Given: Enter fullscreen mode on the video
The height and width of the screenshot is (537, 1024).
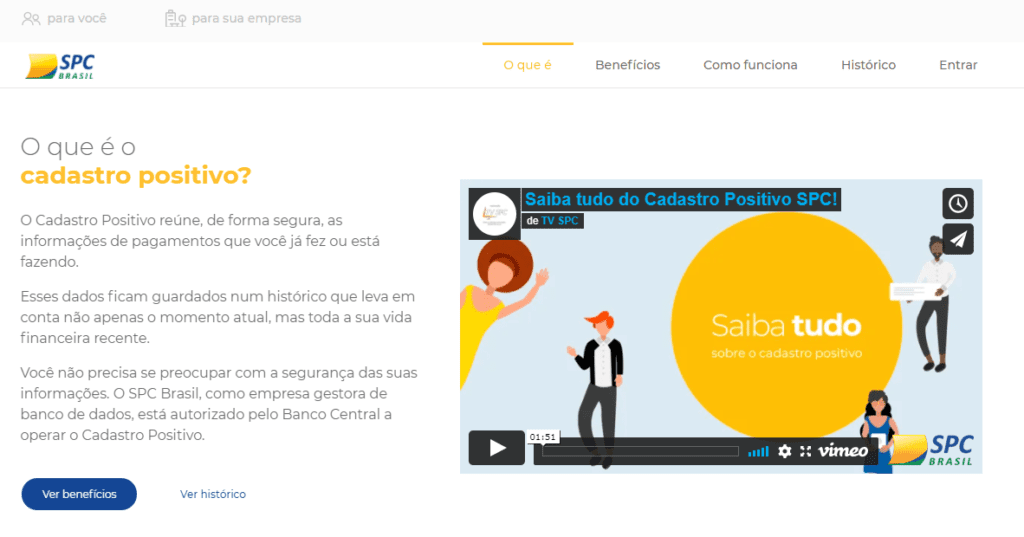Looking at the screenshot, I should click(804, 451).
